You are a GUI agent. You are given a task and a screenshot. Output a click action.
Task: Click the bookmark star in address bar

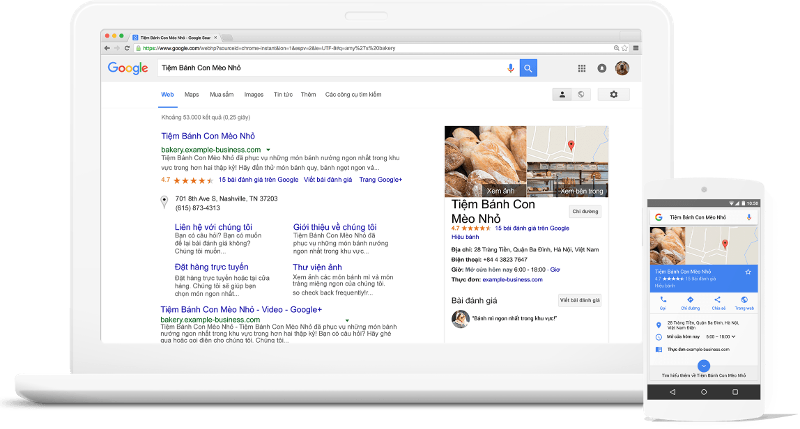[624, 48]
